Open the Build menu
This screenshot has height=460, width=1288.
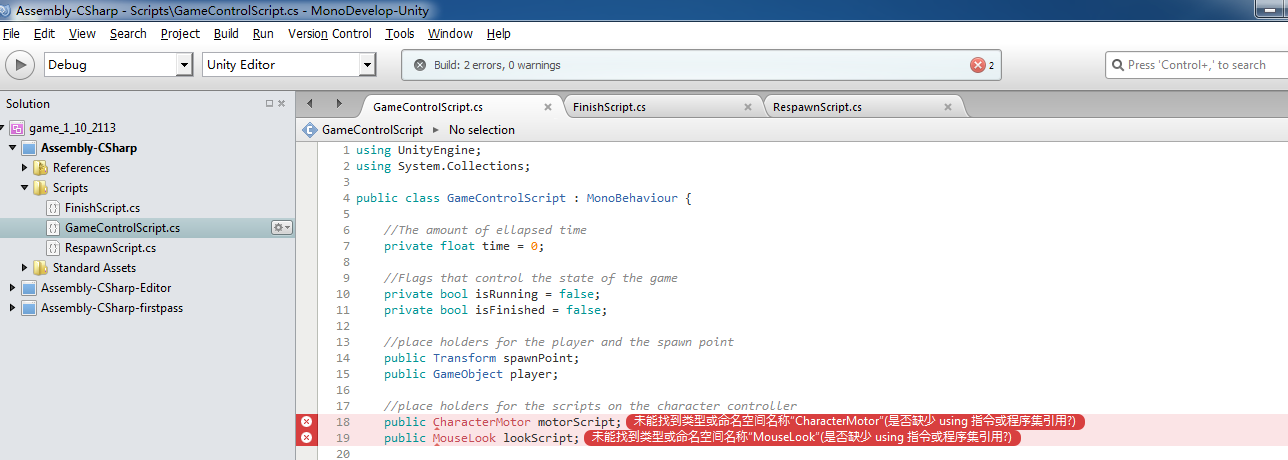226,33
